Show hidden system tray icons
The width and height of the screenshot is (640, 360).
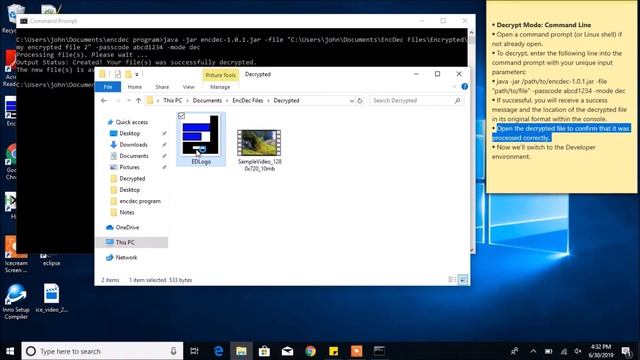[533, 351]
